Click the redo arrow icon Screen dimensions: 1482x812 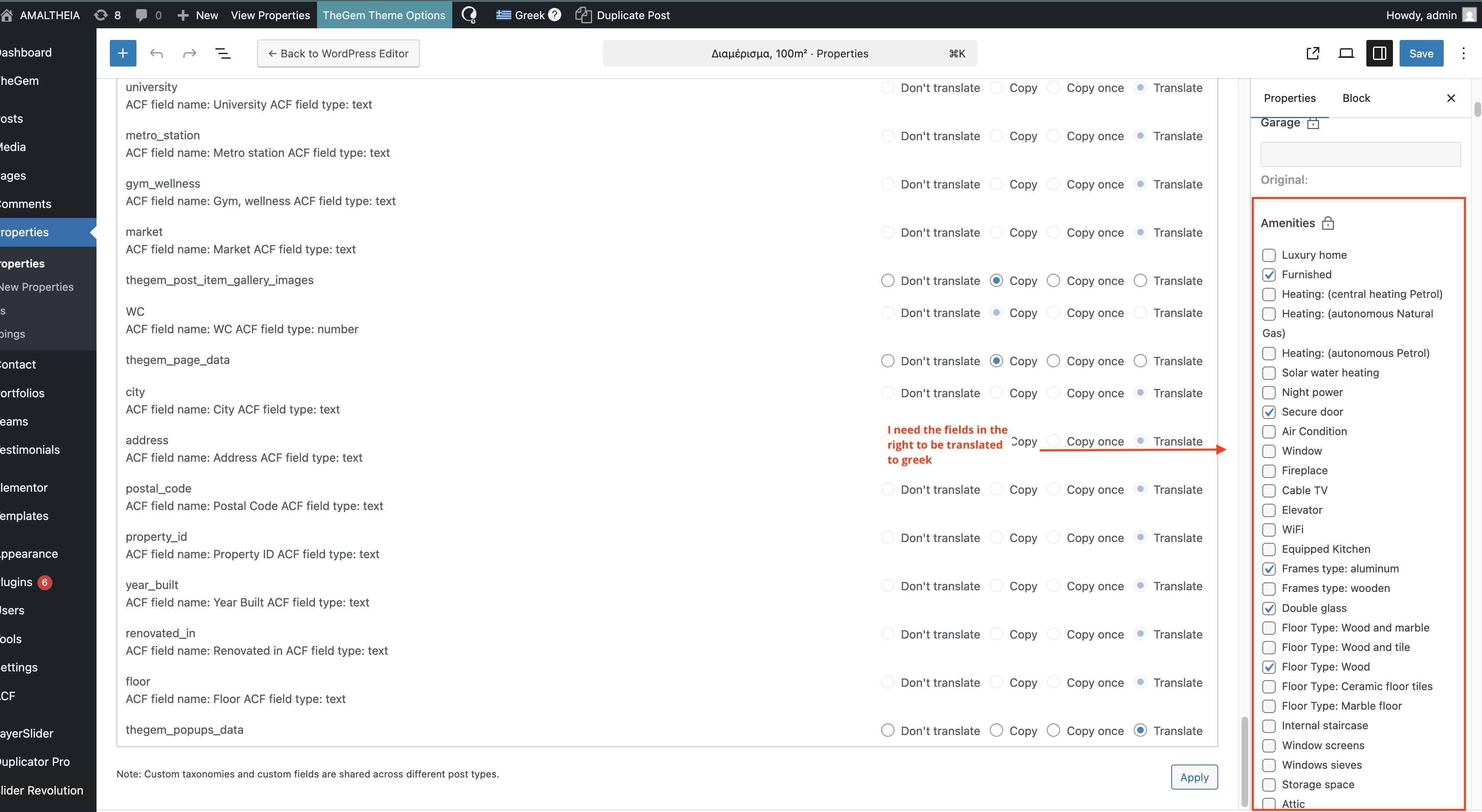189,54
